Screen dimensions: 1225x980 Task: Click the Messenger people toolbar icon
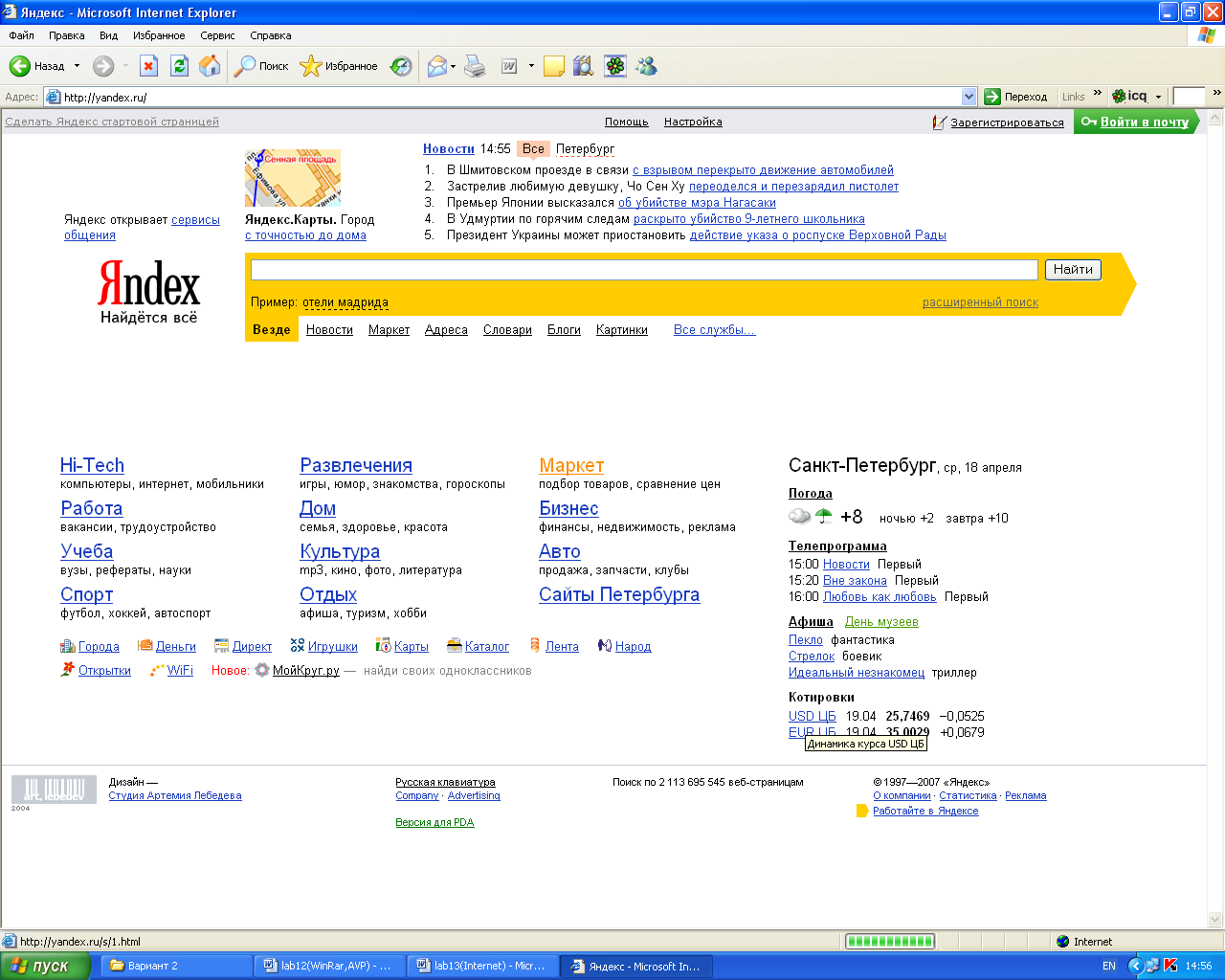click(x=647, y=66)
